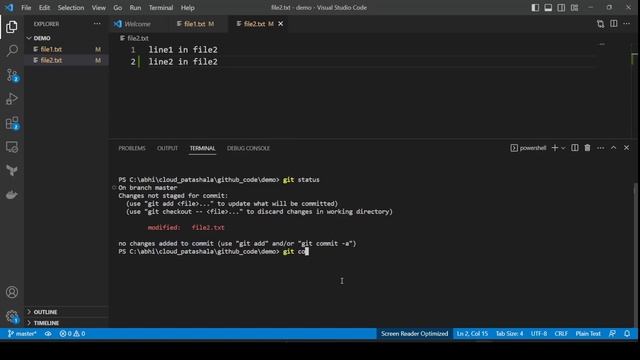This screenshot has height=360, width=640.
Task: Click the feedback icon in status bar
Action: (x=612, y=333)
